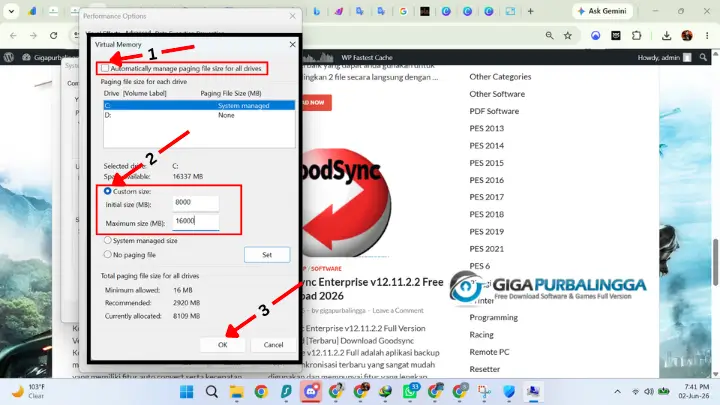720x405 pixels.
Task: Close the Performance Options window
Action: click(x=292, y=16)
